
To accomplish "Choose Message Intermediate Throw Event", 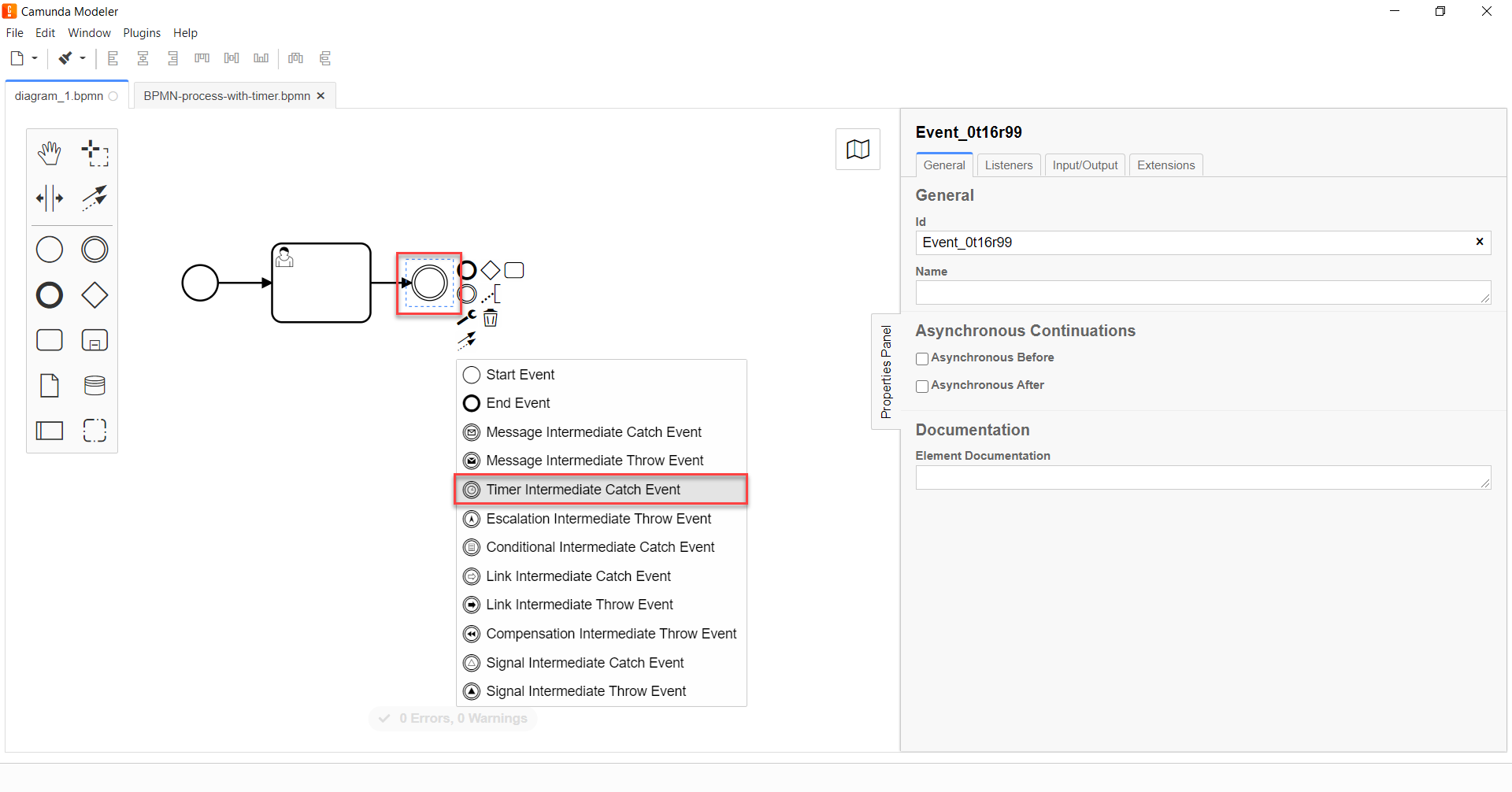I will tap(602, 461).
